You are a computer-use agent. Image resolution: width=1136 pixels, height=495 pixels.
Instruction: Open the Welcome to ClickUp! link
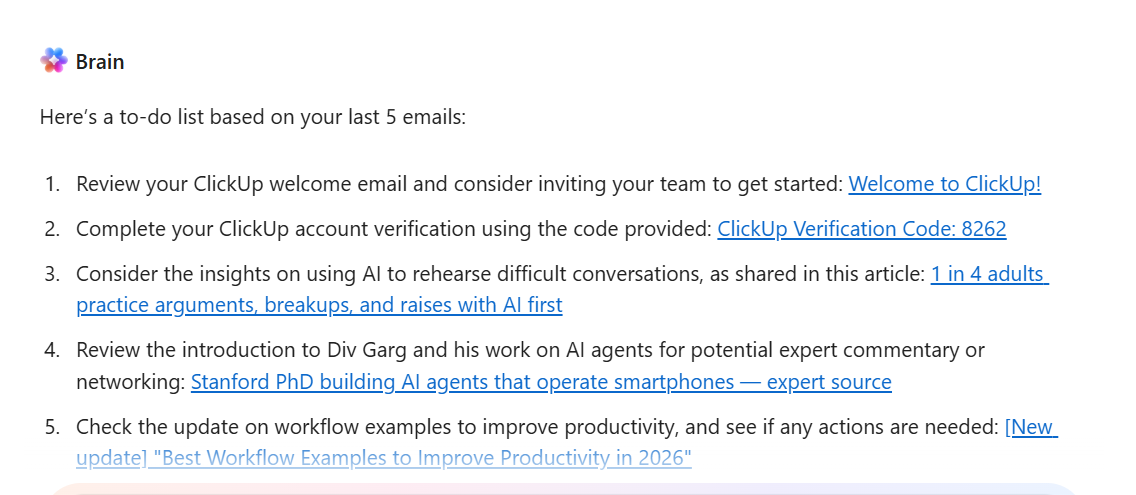tap(944, 184)
